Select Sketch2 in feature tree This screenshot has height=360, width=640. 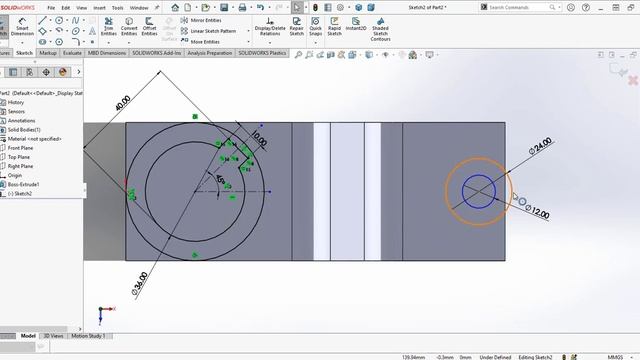tap(20, 193)
